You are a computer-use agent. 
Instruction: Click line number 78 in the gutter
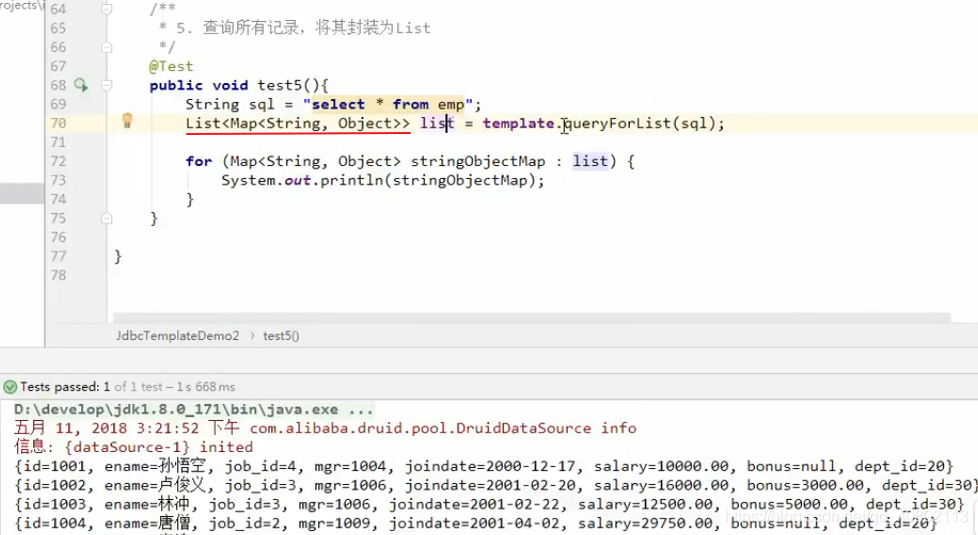[x=58, y=275]
